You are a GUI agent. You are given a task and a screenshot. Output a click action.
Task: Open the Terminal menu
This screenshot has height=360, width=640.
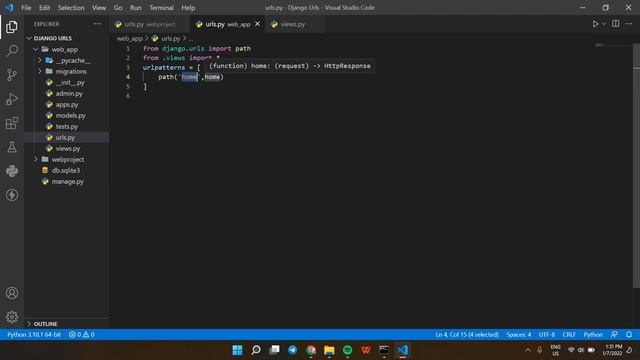click(161, 7)
